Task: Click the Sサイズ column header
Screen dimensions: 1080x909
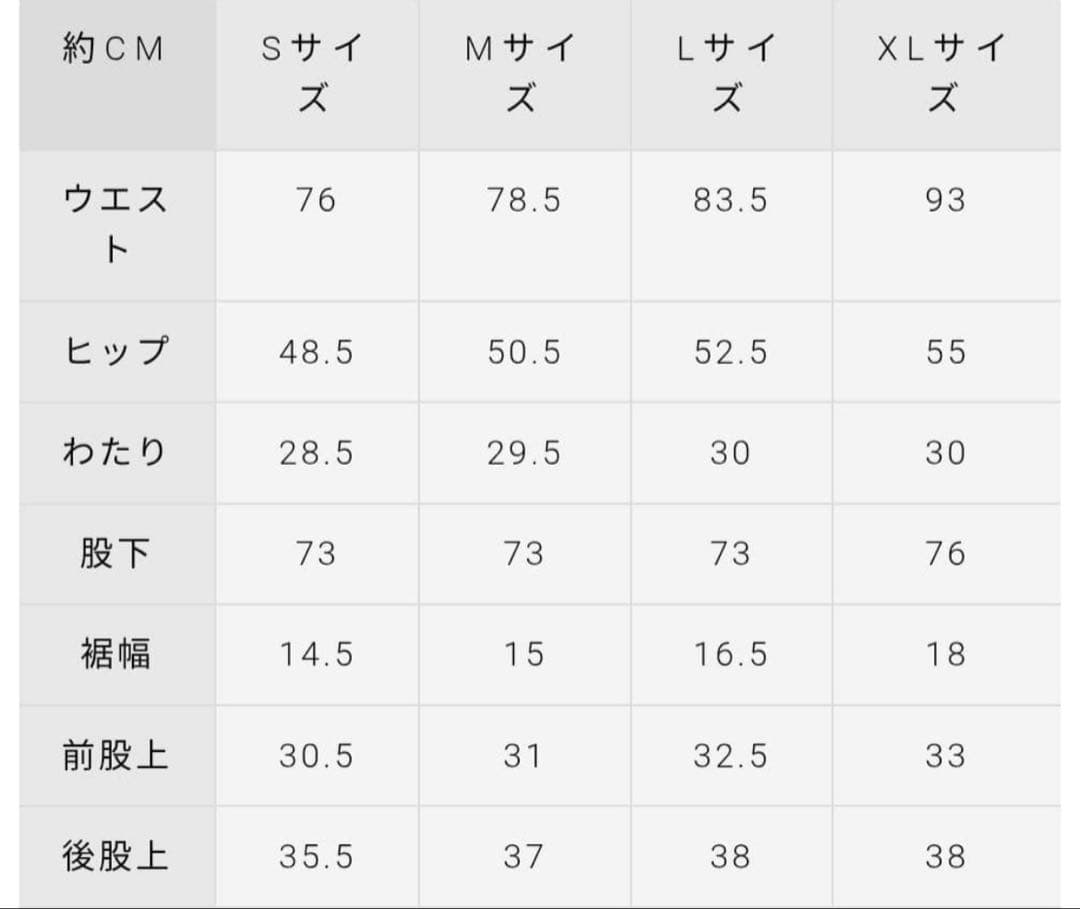Action: [315, 73]
